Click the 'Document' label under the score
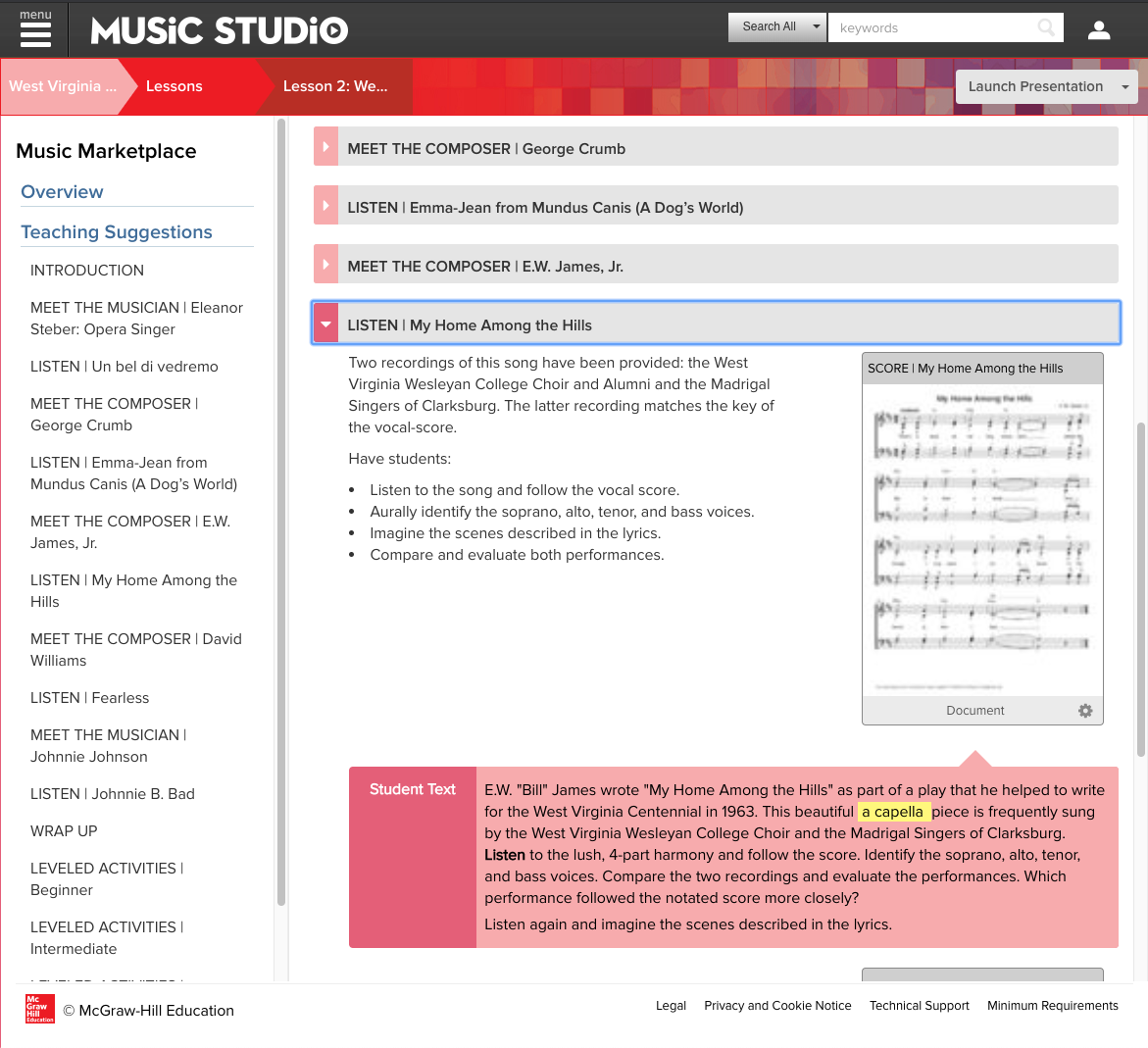 pyautogui.click(x=974, y=711)
